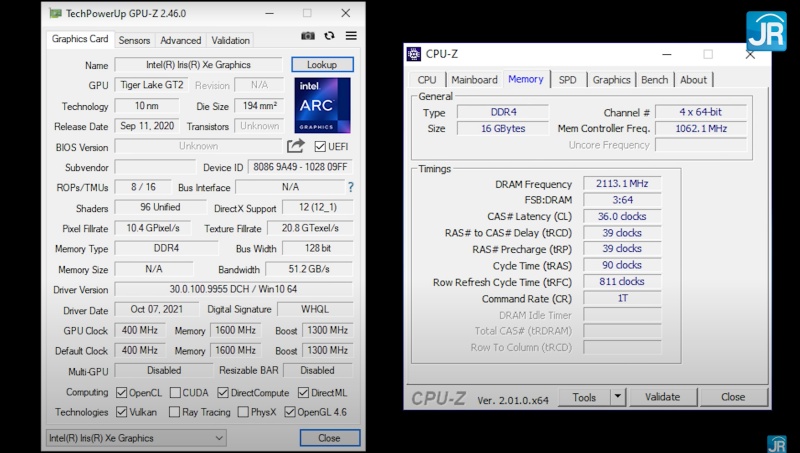Click the BIOS export share icon
Image resolution: width=800 pixels, height=453 pixels.
[295, 146]
